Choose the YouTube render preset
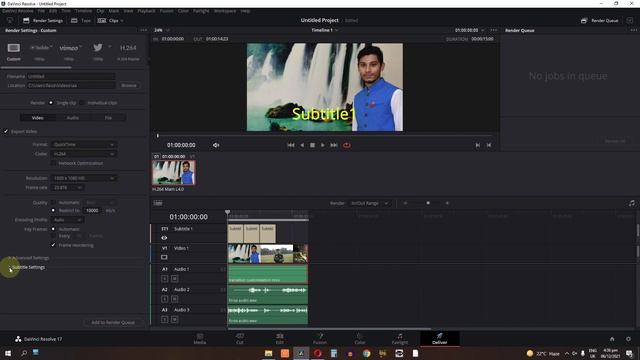640x360 pixels. coord(40,48)
